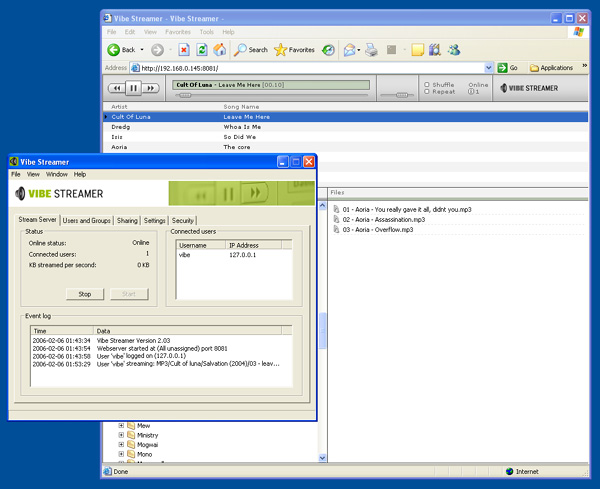Expand the Ministry folder tree node

coord(121,435)
